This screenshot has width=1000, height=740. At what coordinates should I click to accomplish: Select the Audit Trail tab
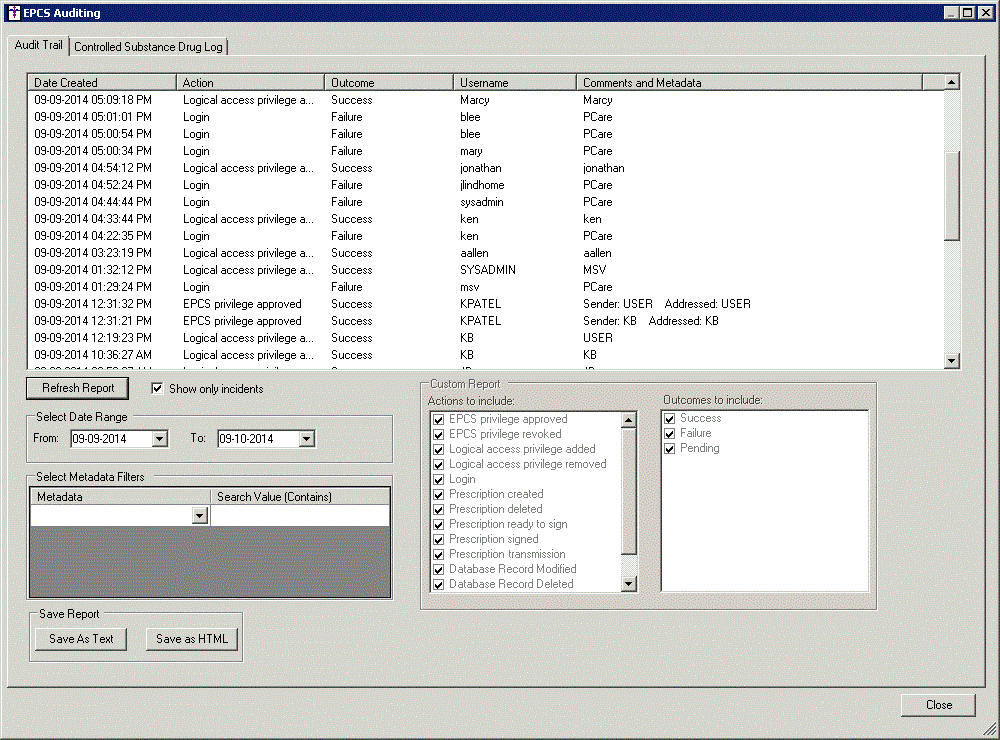point(38,46)
